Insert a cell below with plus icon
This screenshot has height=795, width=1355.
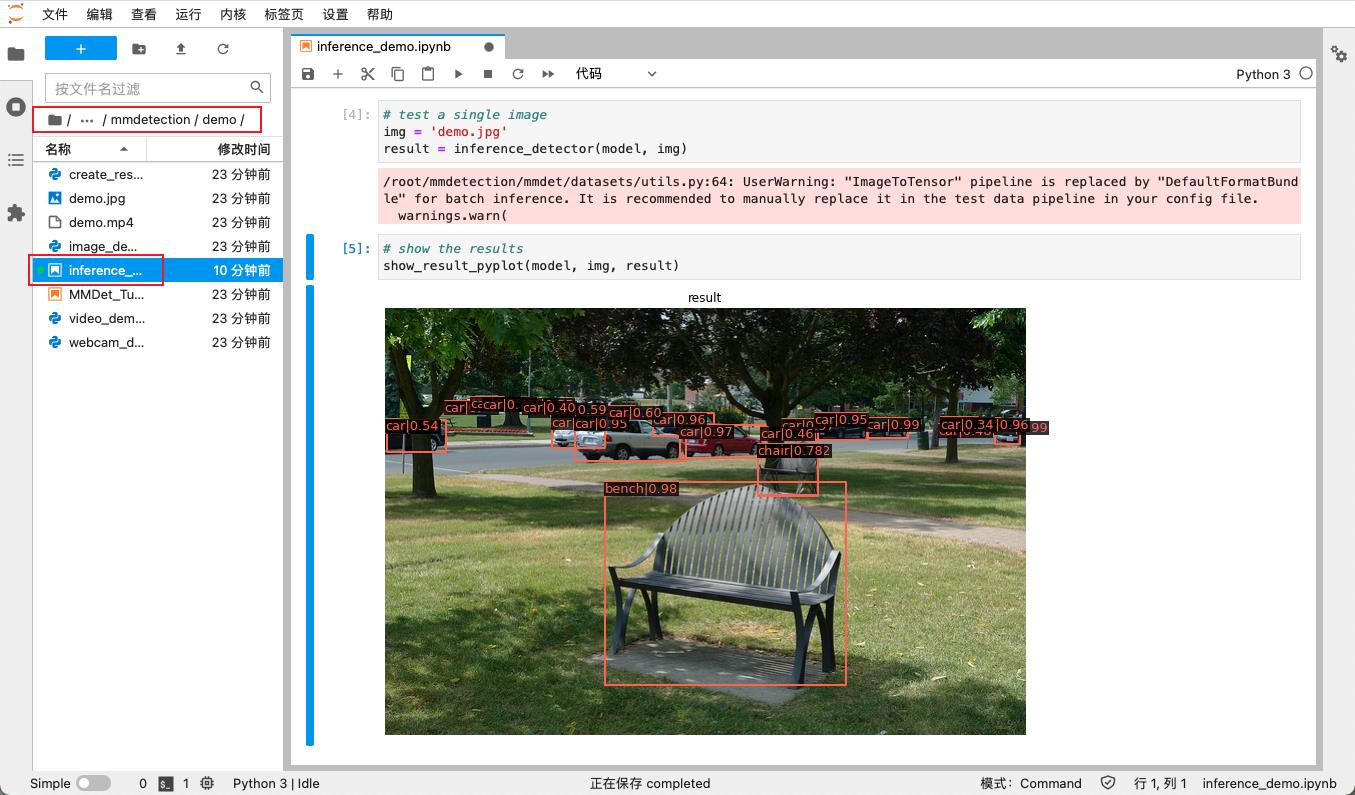pyautogui.click(x=338, y=74)
